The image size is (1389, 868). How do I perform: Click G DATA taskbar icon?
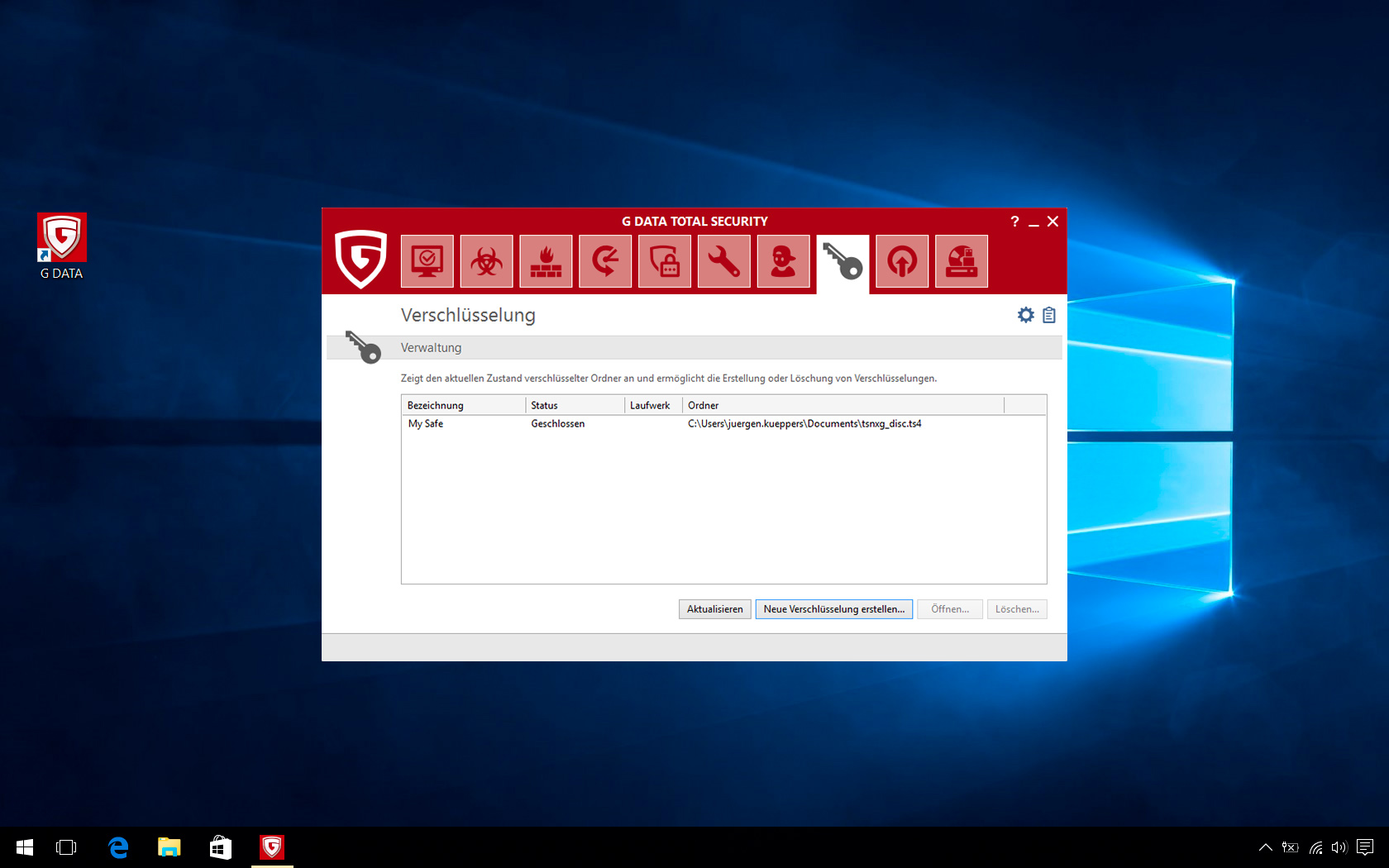[272, 847]
